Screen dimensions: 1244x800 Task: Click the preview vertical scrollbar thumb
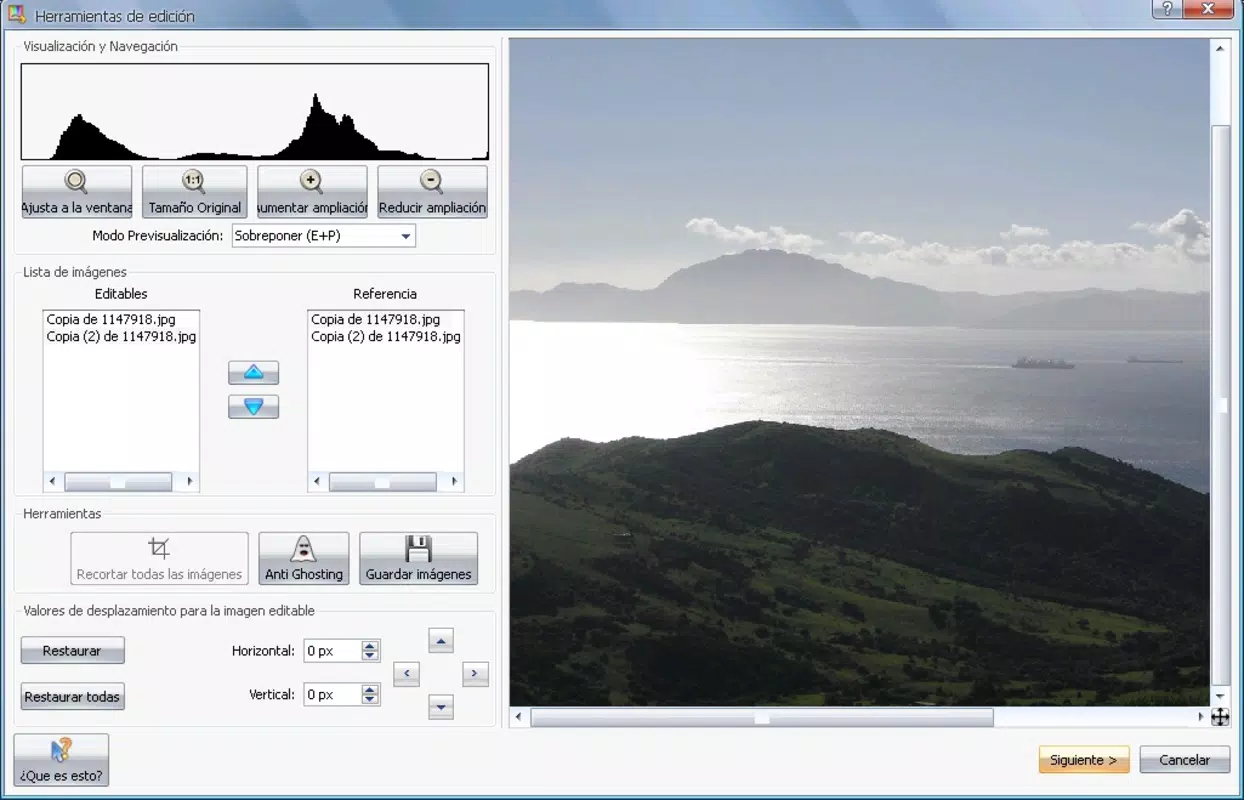1220,405
